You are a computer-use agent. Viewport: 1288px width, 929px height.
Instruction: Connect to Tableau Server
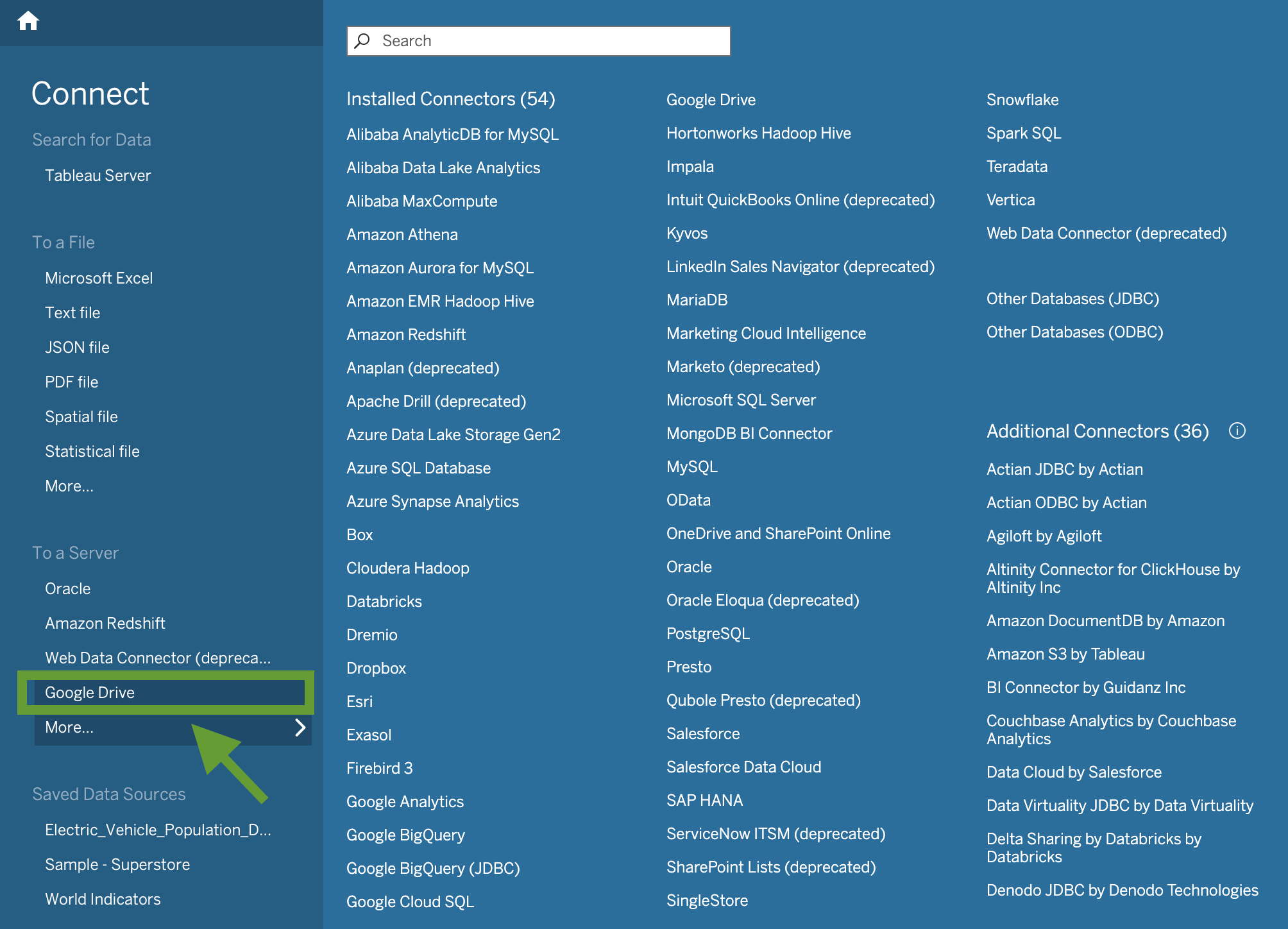coord(97,176)
